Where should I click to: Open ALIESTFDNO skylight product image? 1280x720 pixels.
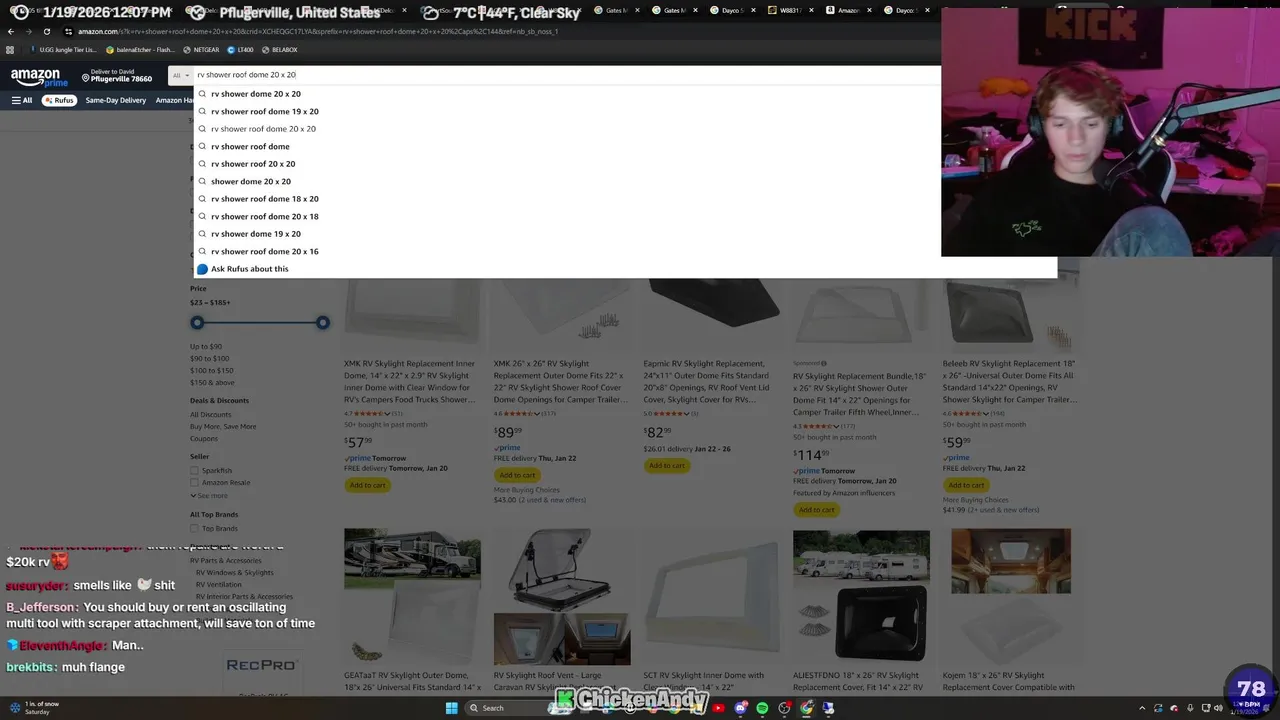click(861, 597)
